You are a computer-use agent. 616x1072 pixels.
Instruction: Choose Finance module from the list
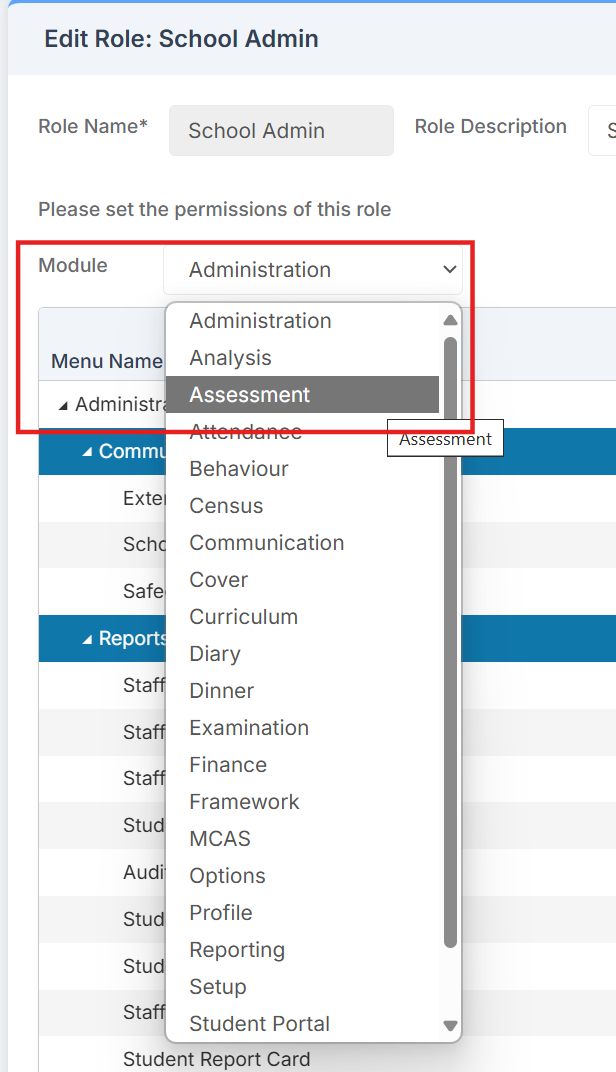coord(228,765)
